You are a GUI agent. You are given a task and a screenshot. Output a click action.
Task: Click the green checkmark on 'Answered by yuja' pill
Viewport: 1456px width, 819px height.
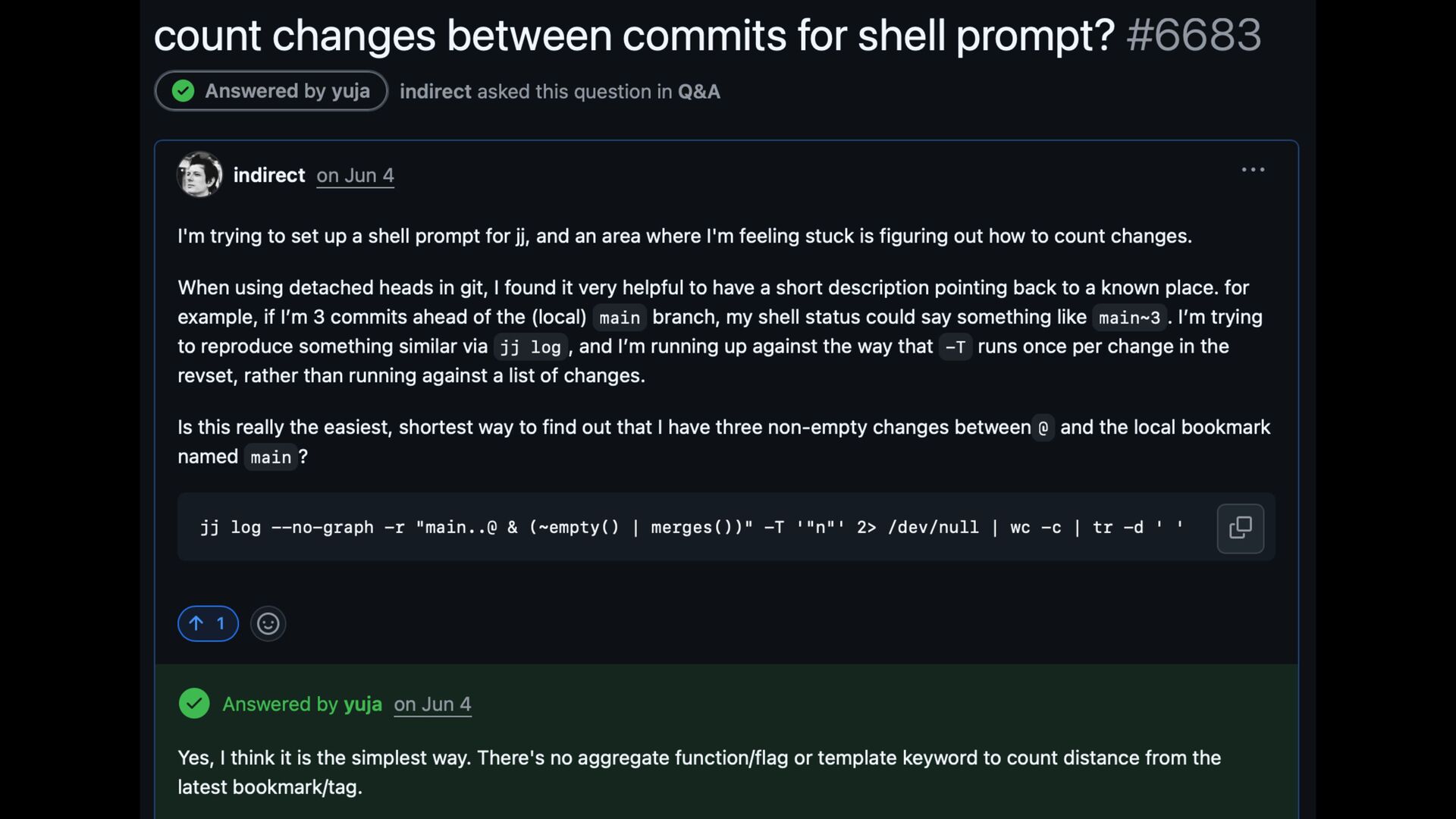[x=183, y=91]
